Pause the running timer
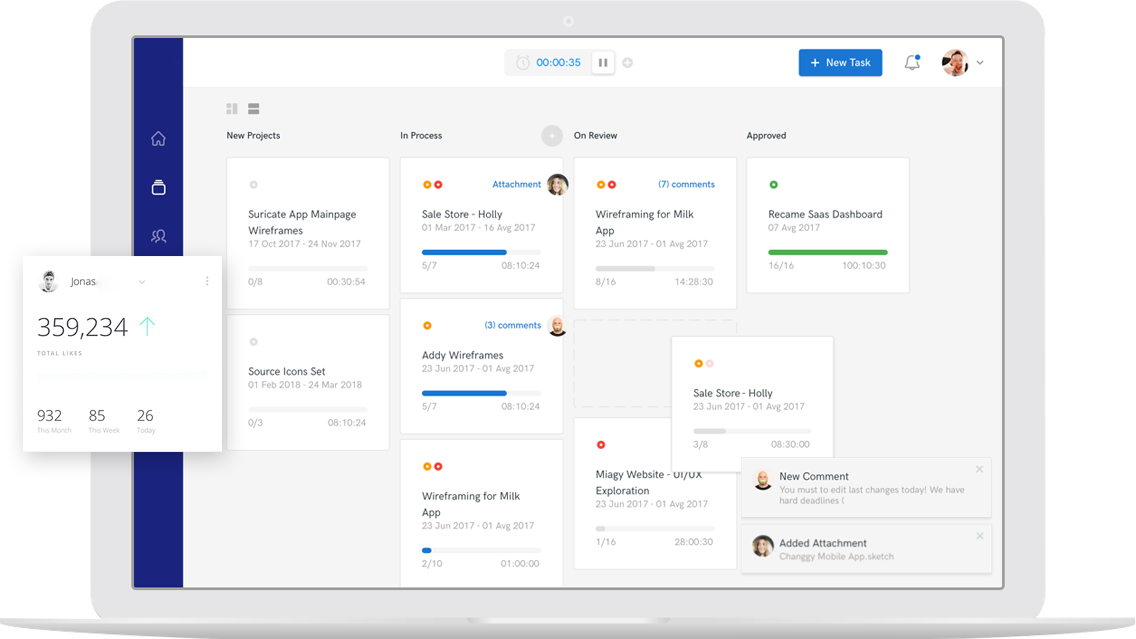Image resolution: width=1136 pixels, height=639 pixels. pyautogui.click(x=603, y=62)
